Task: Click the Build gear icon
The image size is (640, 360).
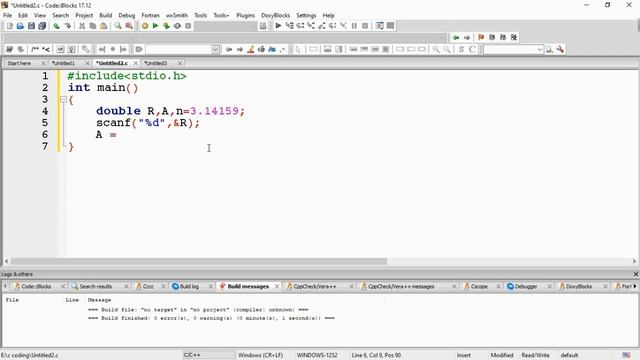Action: pos(144,26)
